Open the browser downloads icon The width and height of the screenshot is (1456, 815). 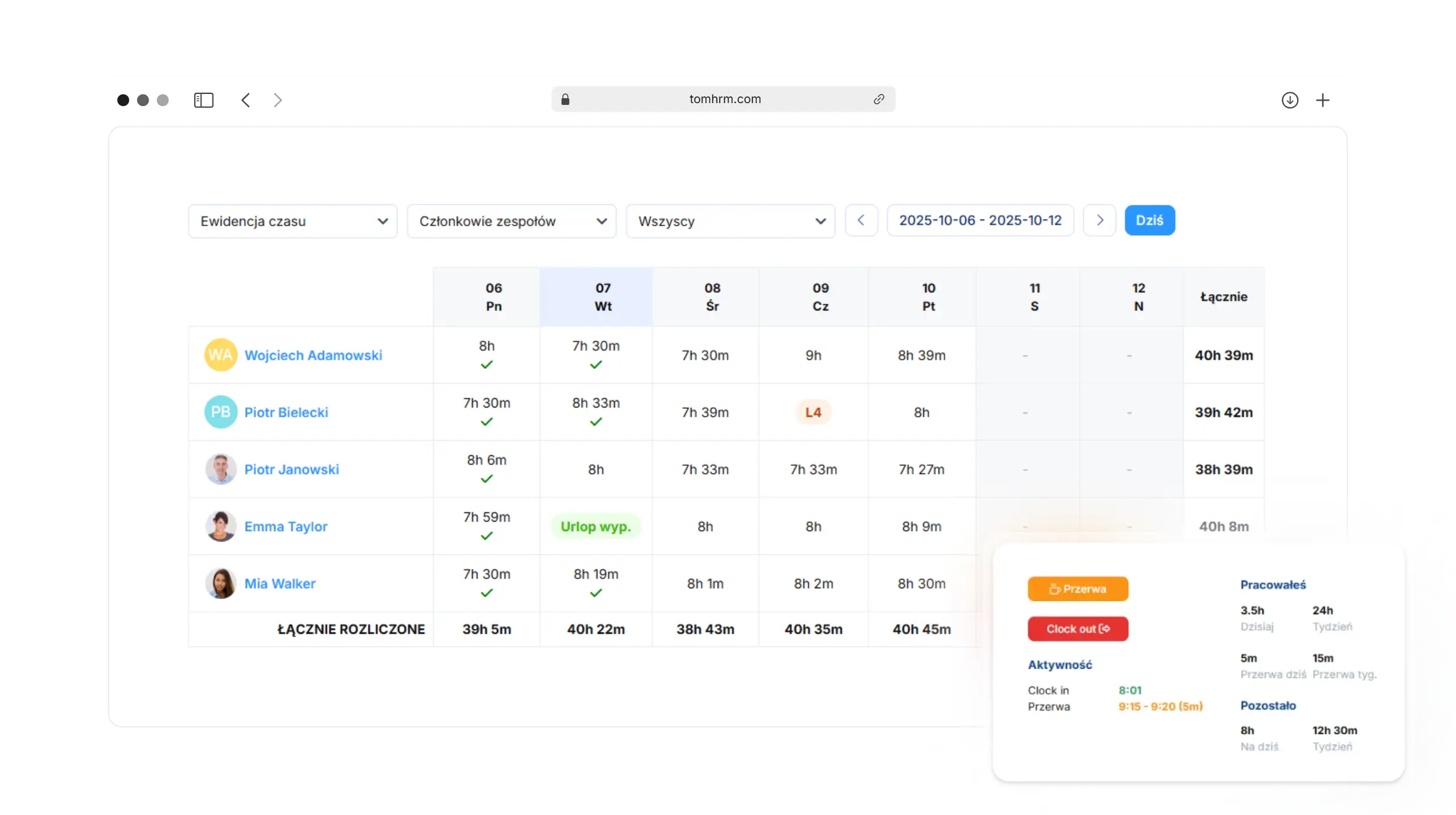[1290, 100]
